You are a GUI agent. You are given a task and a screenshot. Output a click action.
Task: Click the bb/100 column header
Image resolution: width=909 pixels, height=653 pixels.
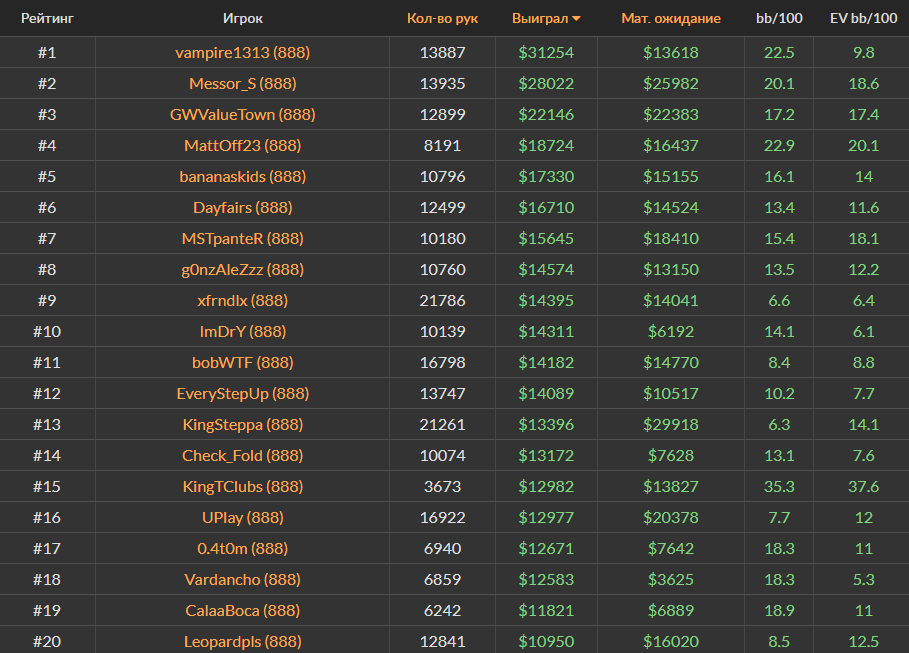pos(778,18)
